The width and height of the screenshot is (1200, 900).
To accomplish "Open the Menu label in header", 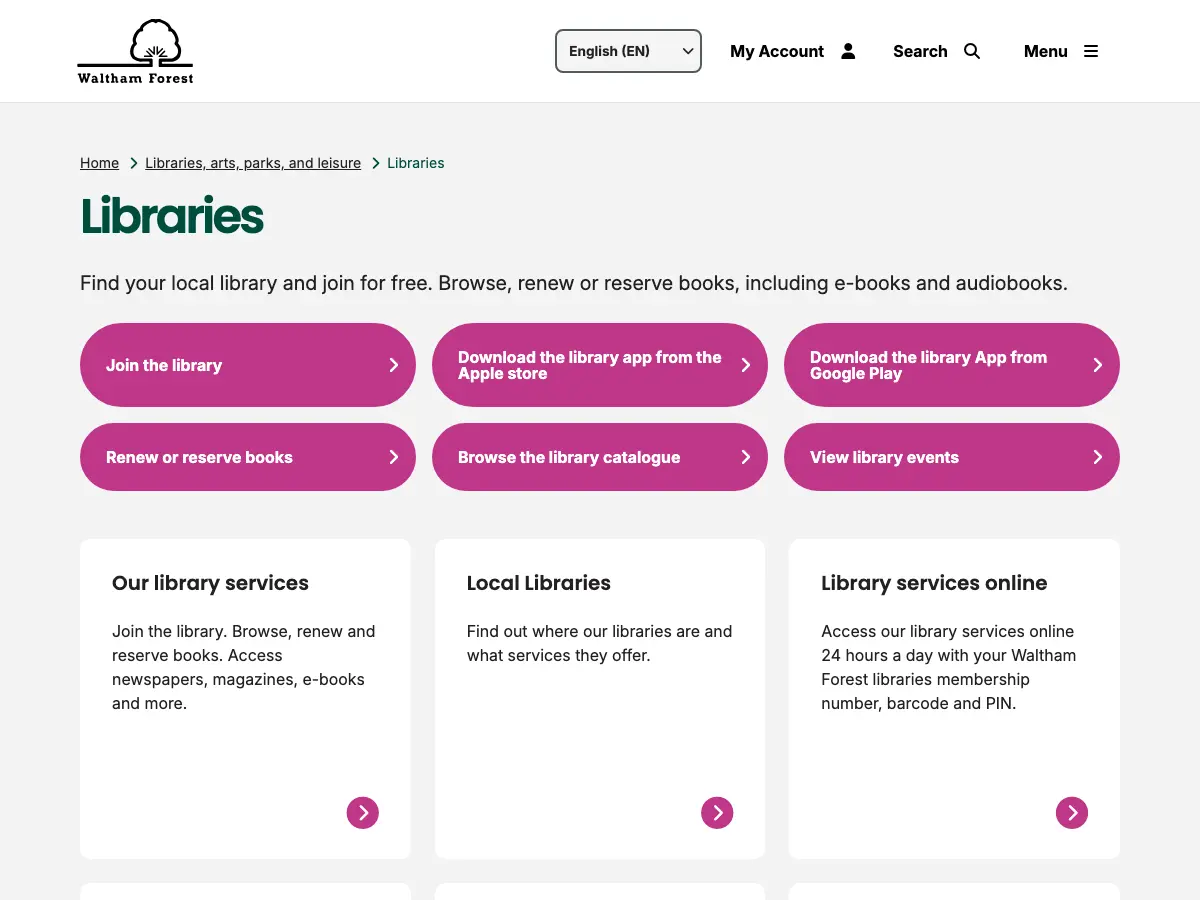I will tap(1046, 51).
